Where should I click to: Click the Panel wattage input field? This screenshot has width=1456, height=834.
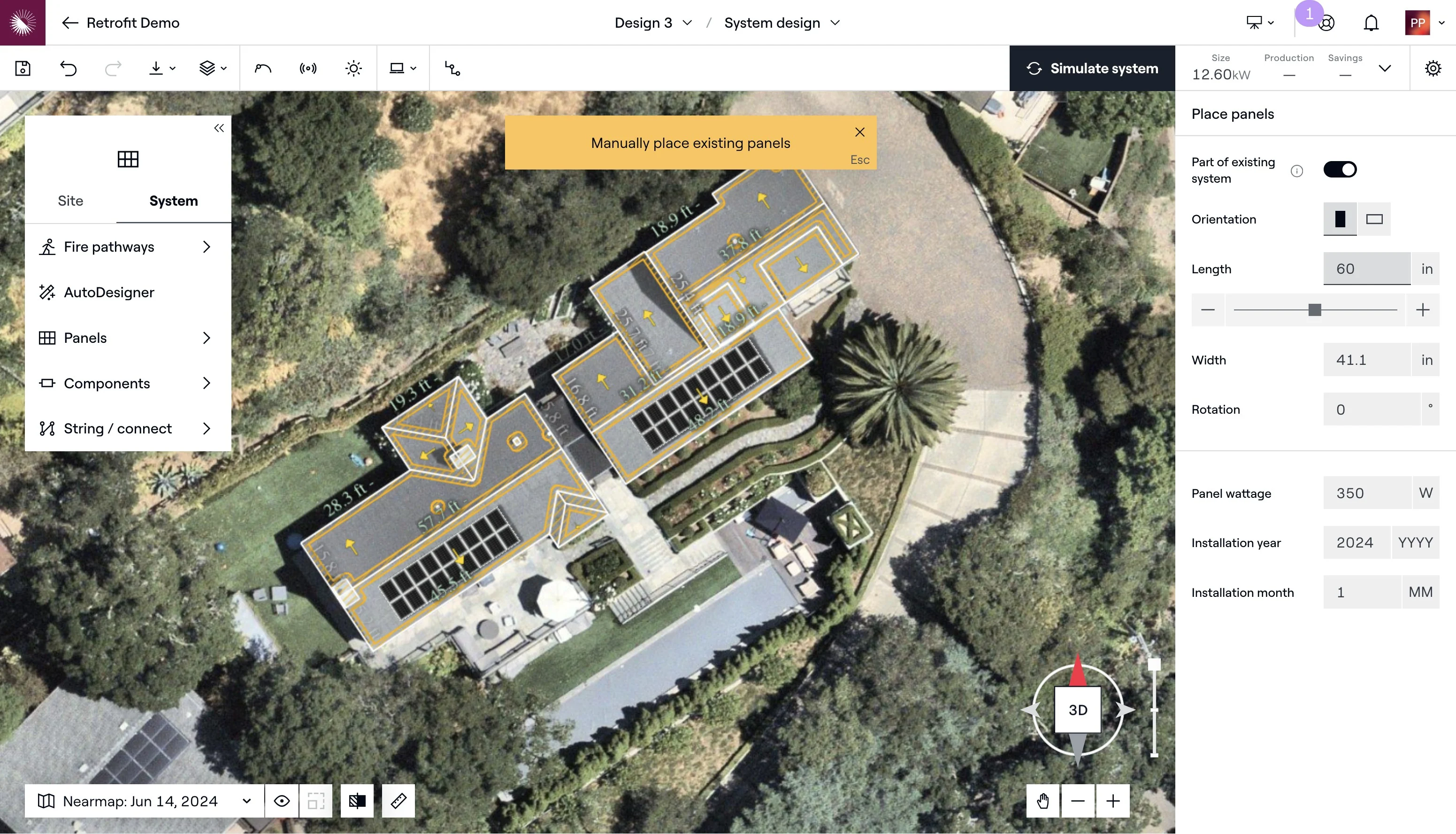pos(1367,493)
